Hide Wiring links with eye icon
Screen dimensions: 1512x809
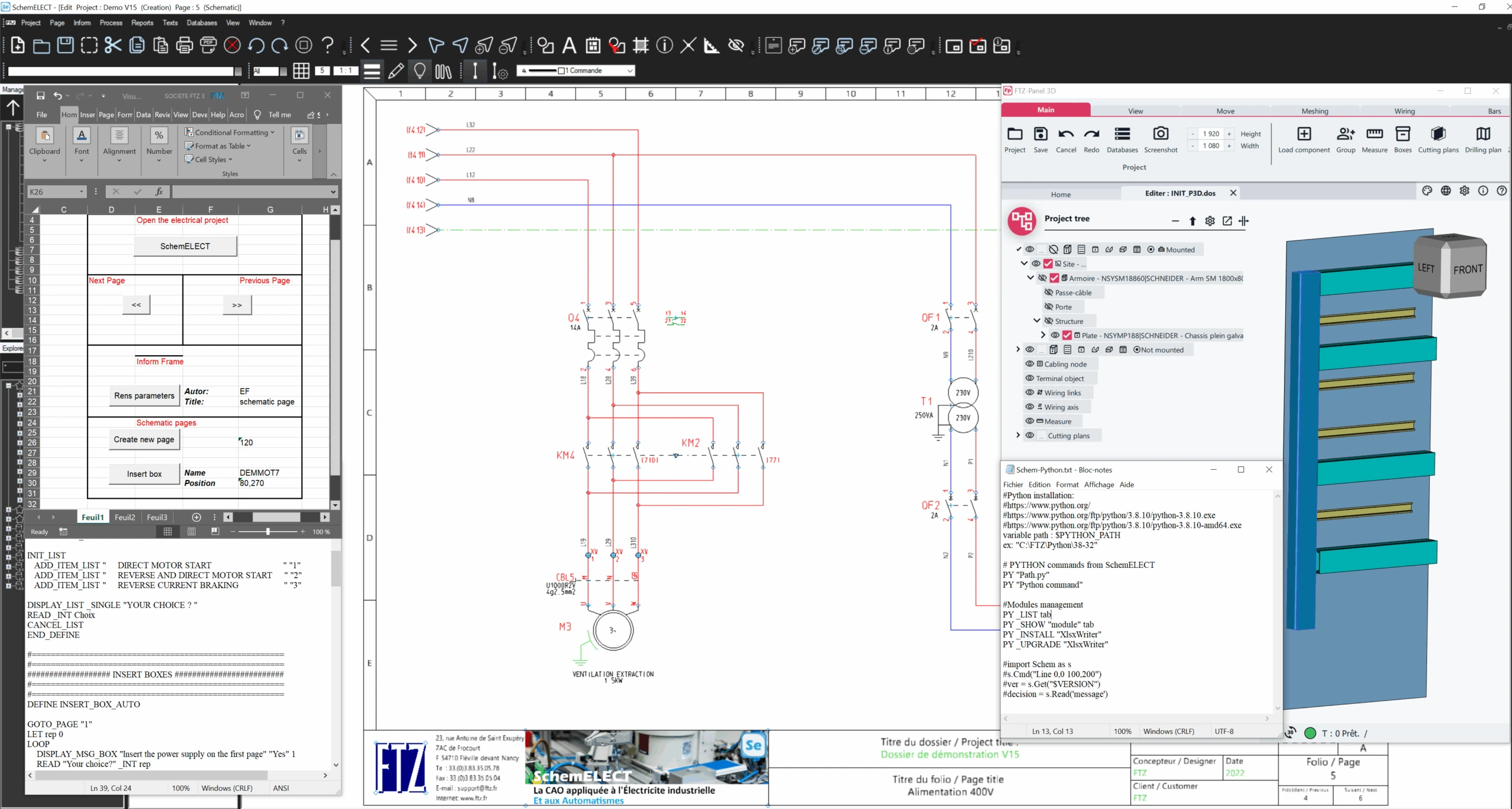click(x=1029, y=392)
